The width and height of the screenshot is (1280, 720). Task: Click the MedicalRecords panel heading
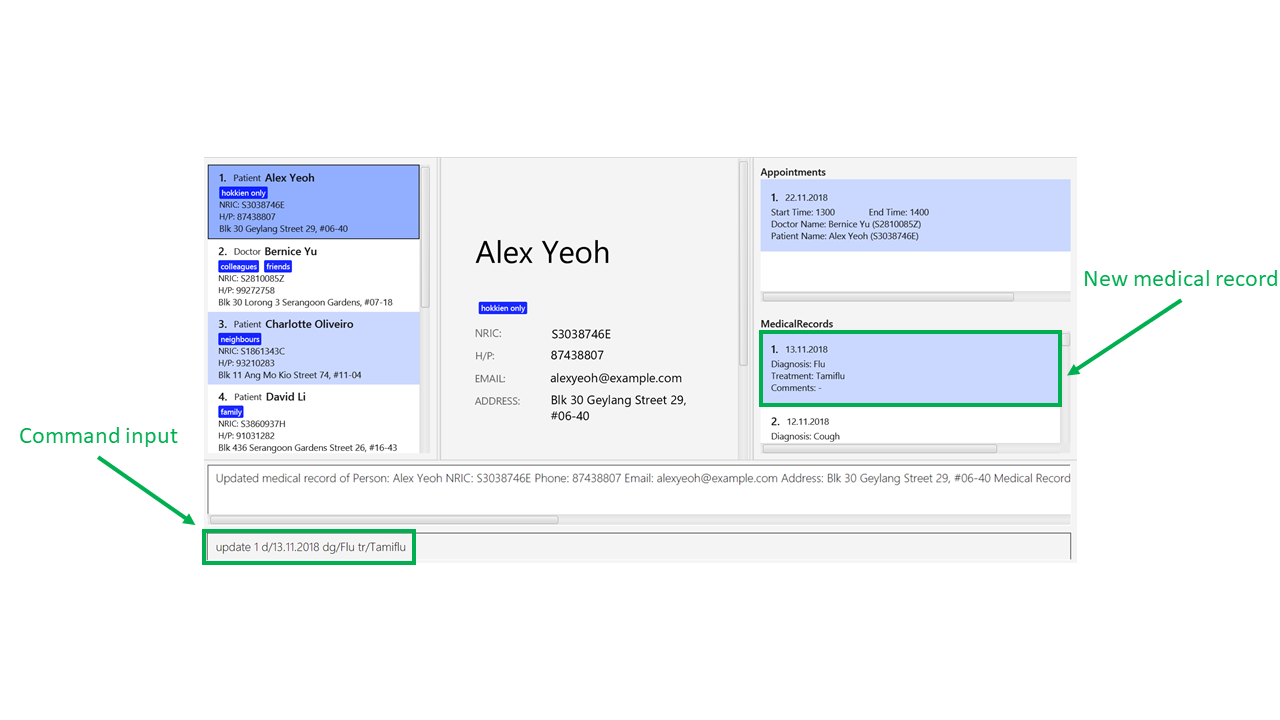(797, 324)
